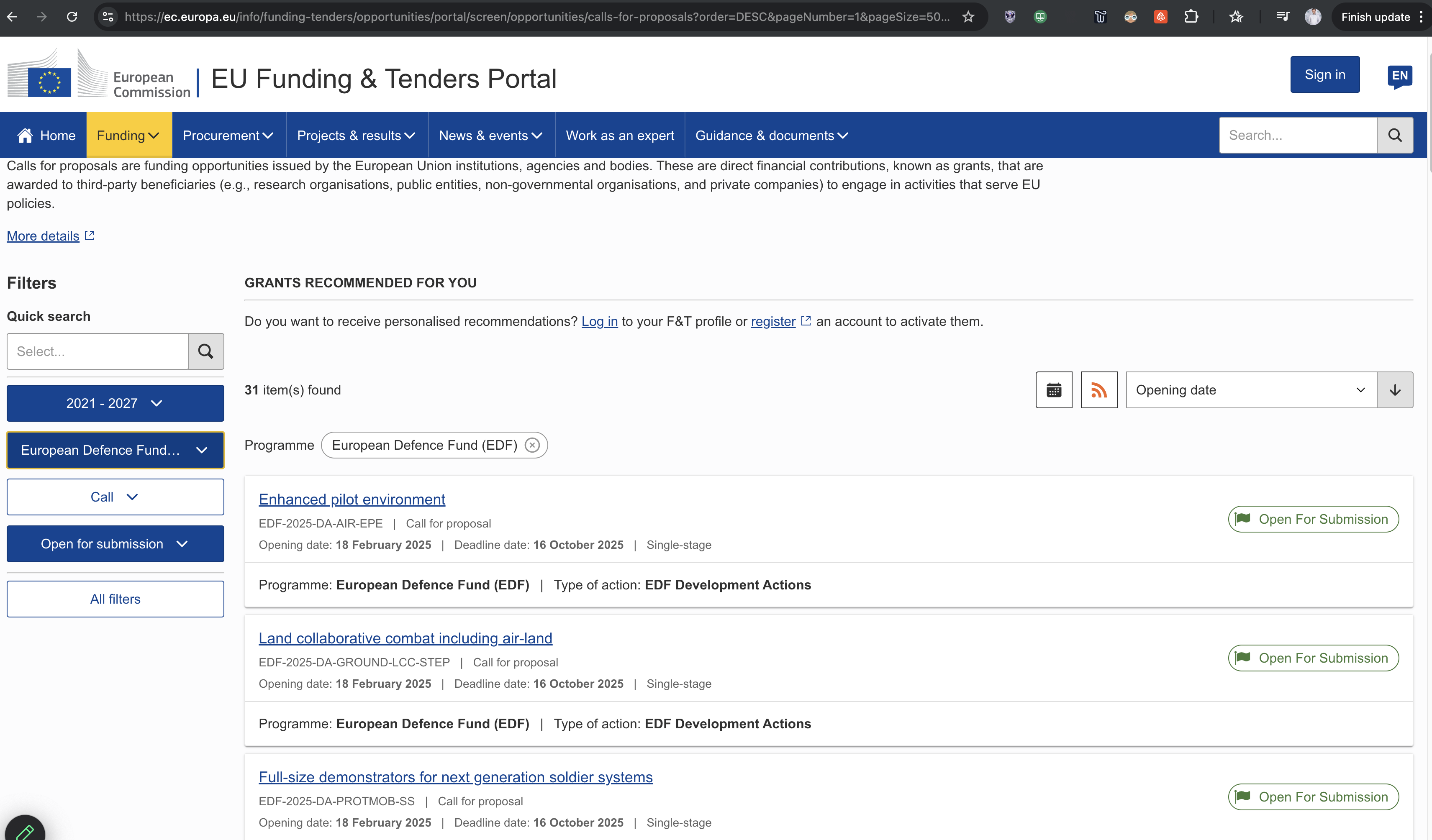
Task: Click the browser back arrow
Action: [x=12, y=16]
